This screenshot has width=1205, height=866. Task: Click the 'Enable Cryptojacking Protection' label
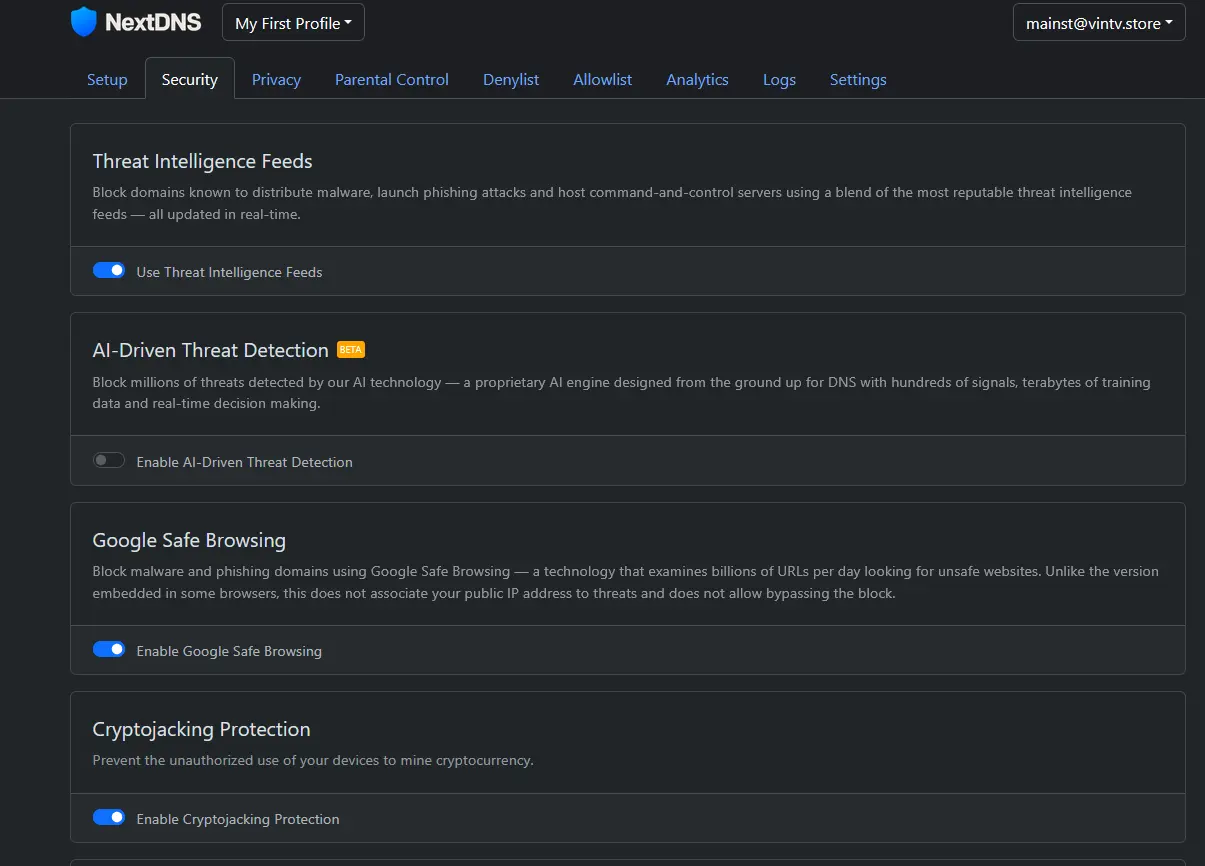click(238, 819)
